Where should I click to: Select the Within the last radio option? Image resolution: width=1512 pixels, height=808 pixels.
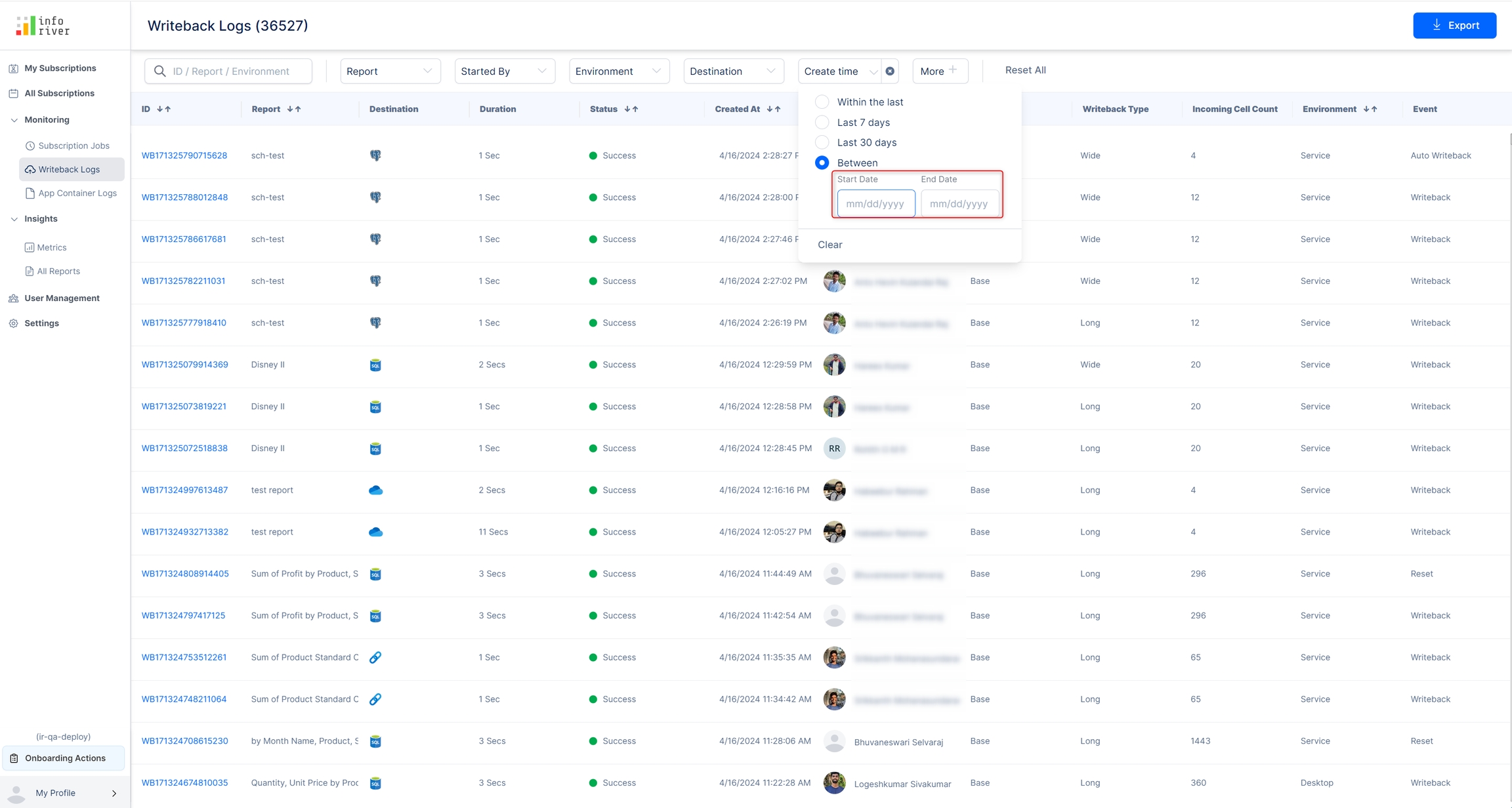822,102
